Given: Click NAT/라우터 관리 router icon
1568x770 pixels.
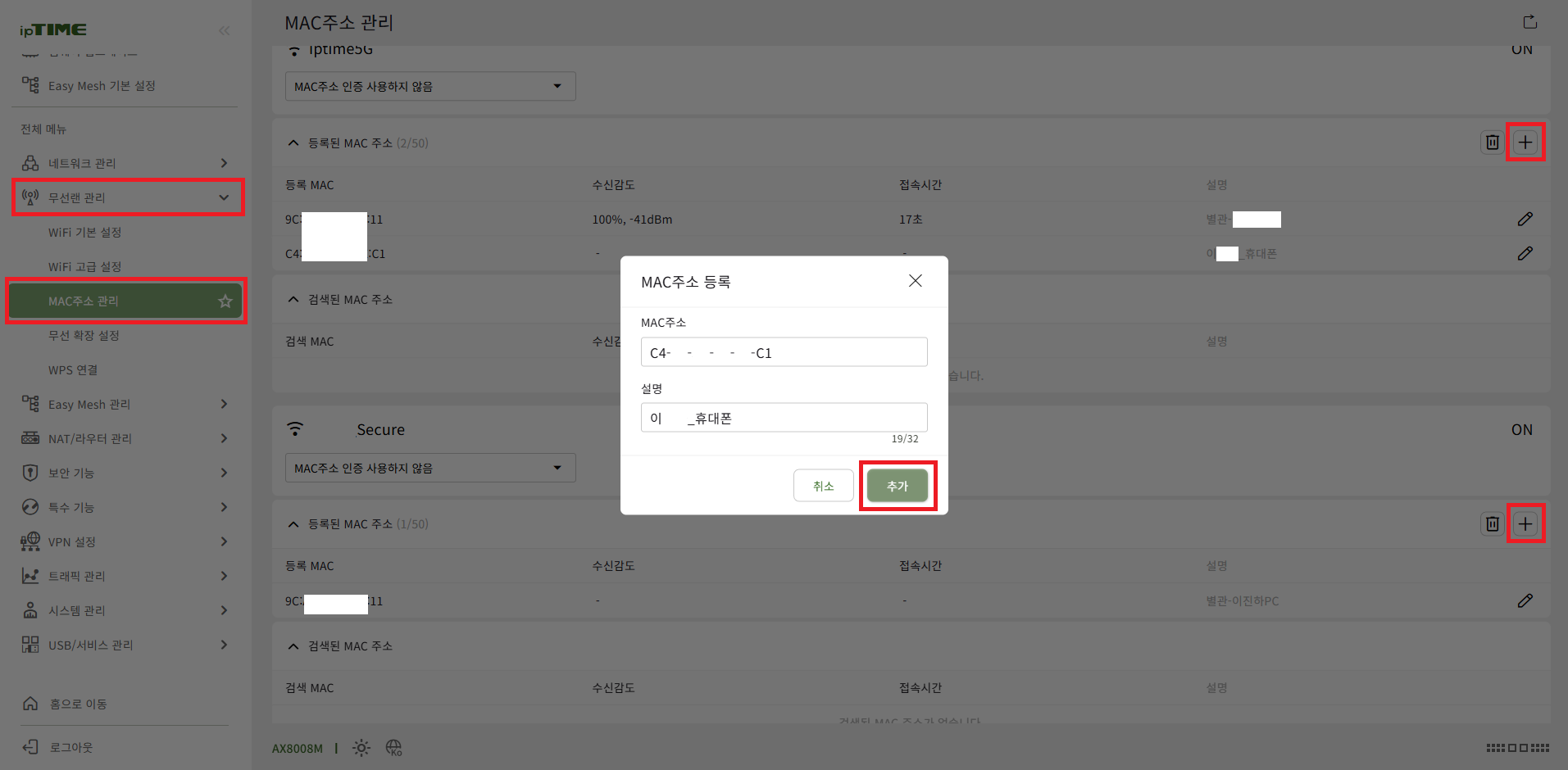Looking at the screenshot, I should (x=30, y=438).
